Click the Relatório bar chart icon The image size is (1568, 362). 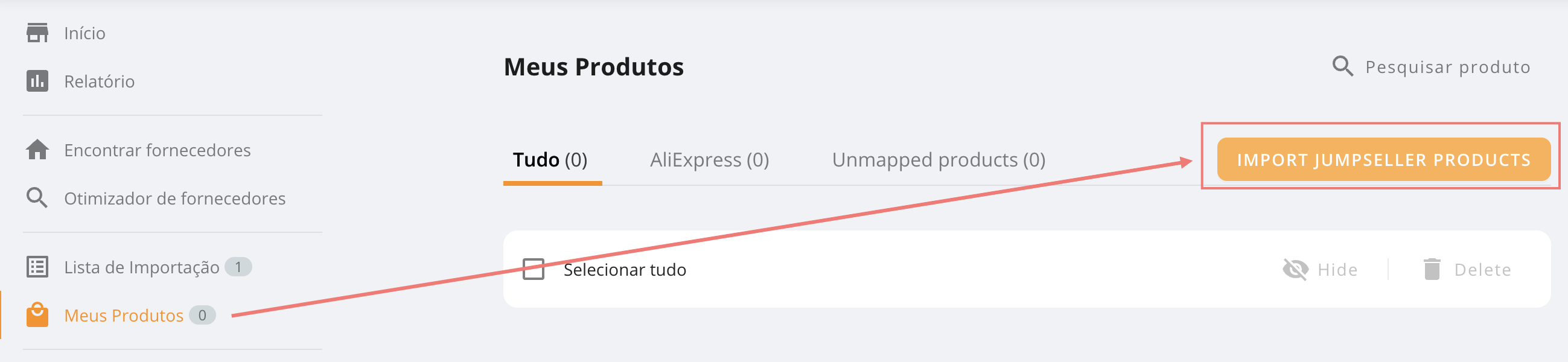[x=37, y=81]
